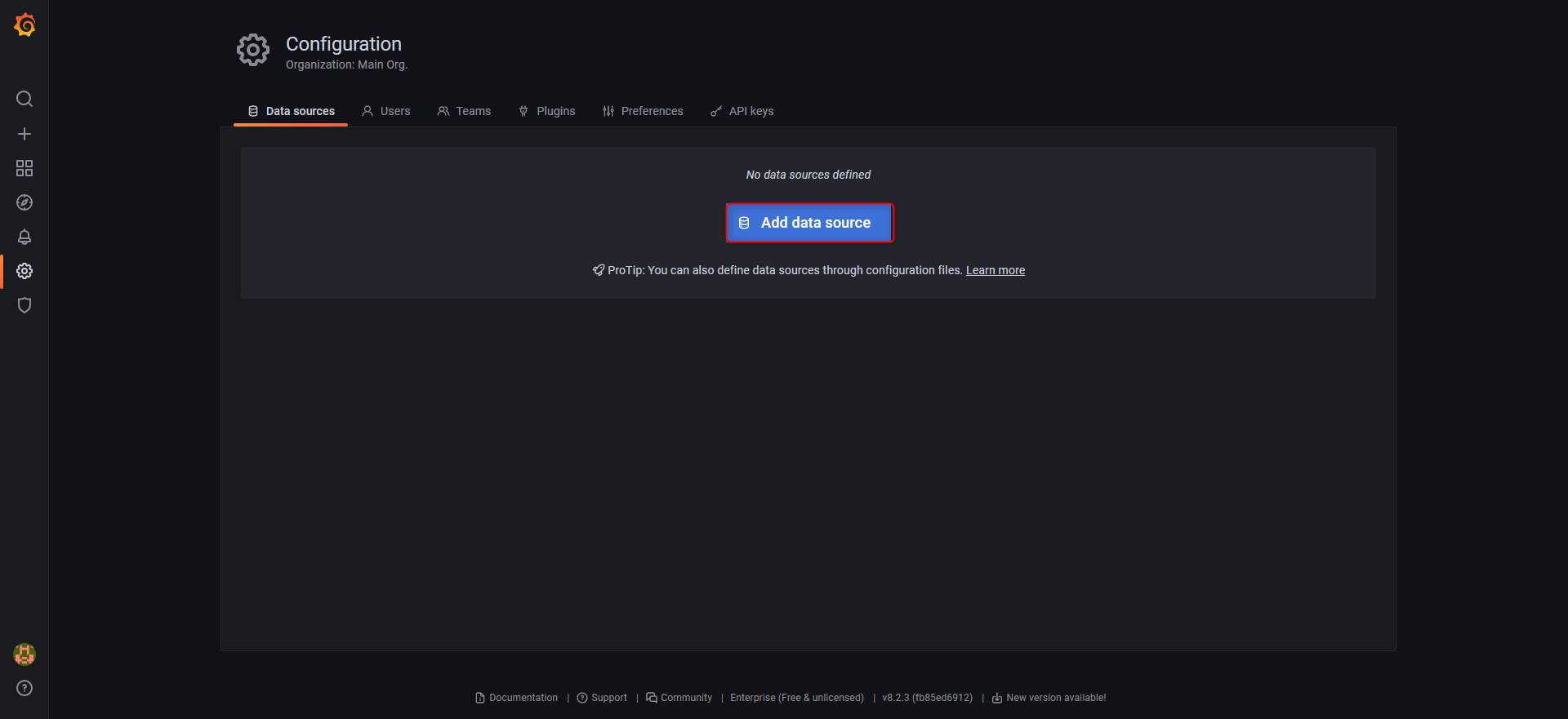Click the Add data source button
Viewport: 1568px width, 719px height.
(x=809, y=223)
